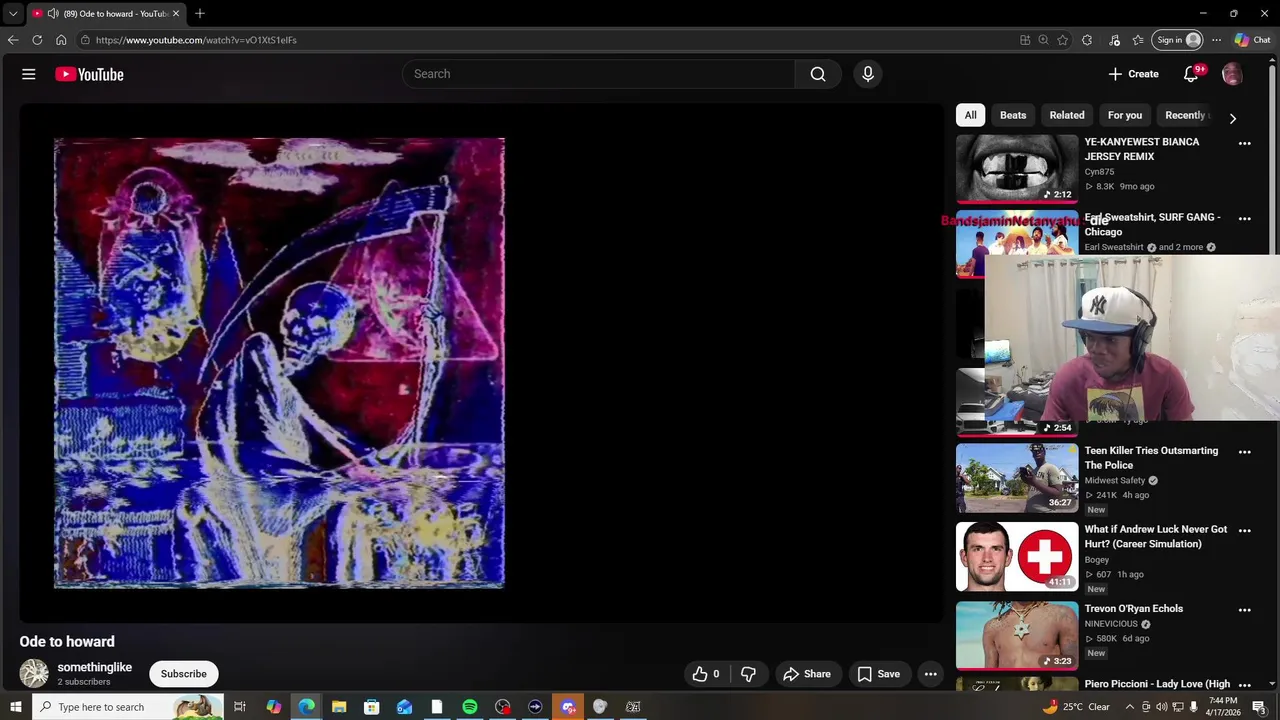This screenshot has height=720, width=1280.
Task: Select the Beats filter chip
Action: tap(1013, 115)
